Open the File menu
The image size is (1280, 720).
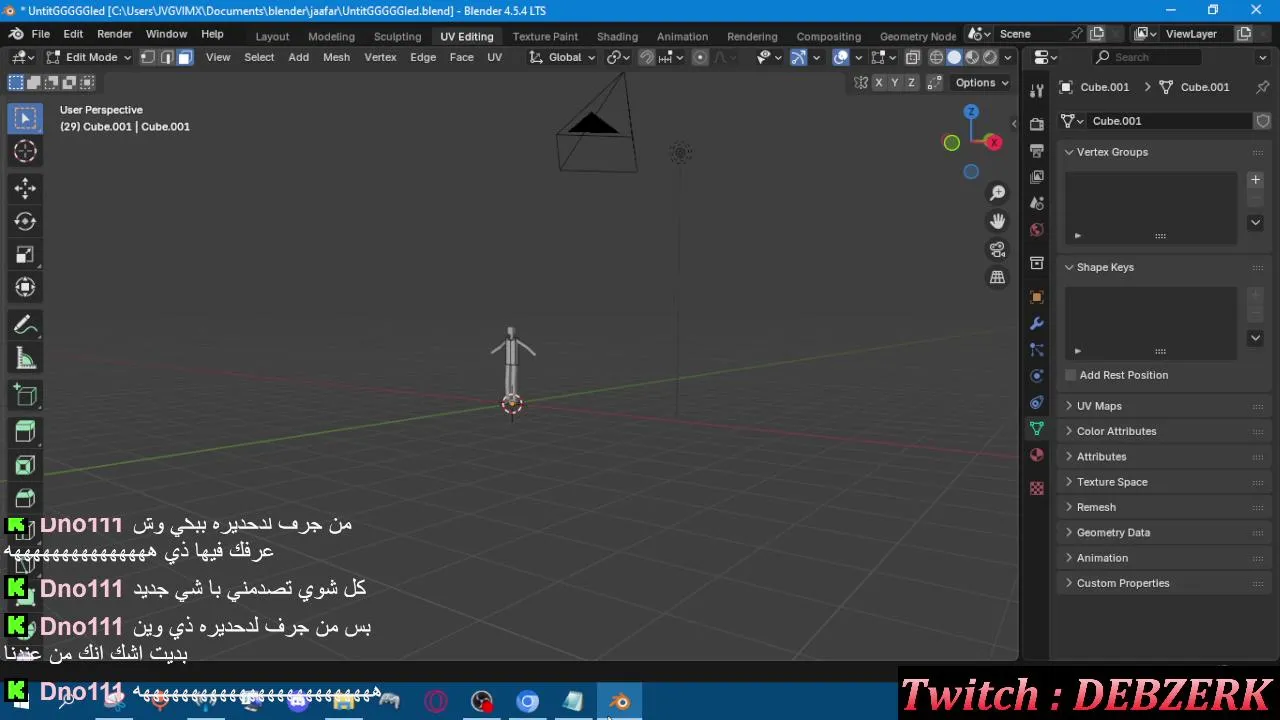click(40, 34)
